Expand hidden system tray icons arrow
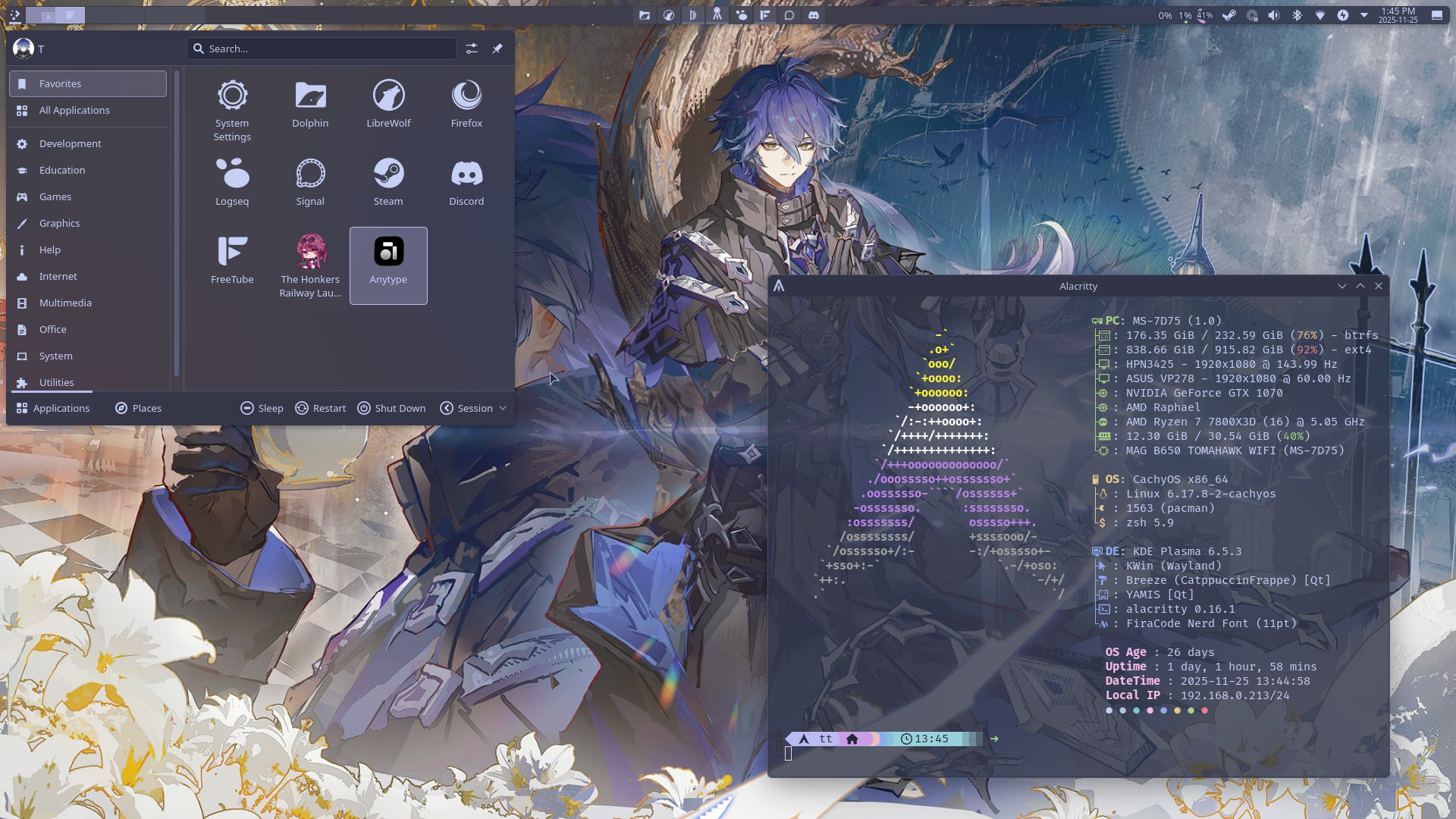The width and height of the screenshot is (1456, 819). [1364, 15]
